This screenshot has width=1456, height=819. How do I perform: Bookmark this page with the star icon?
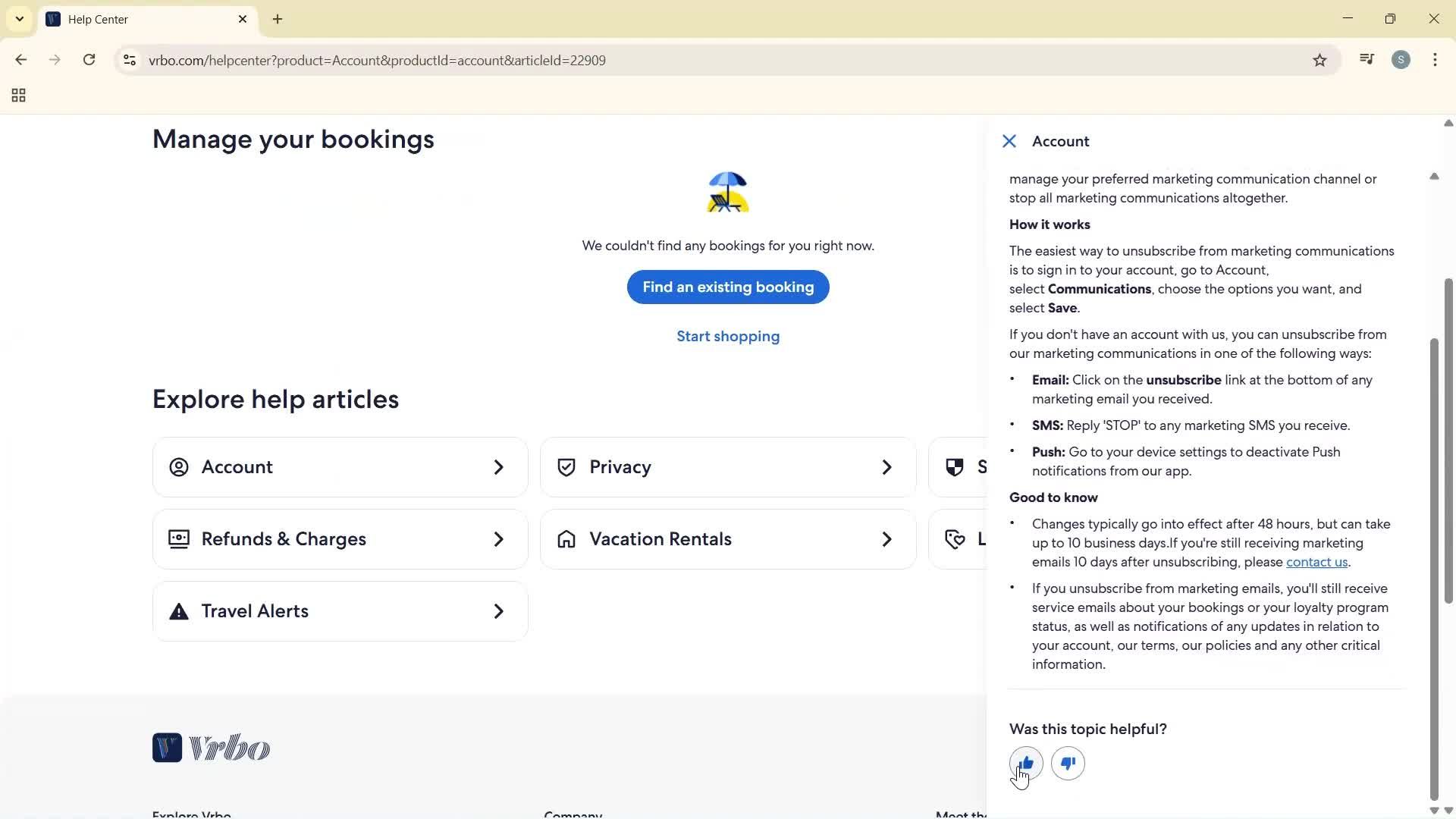[x=1319, y=60]
